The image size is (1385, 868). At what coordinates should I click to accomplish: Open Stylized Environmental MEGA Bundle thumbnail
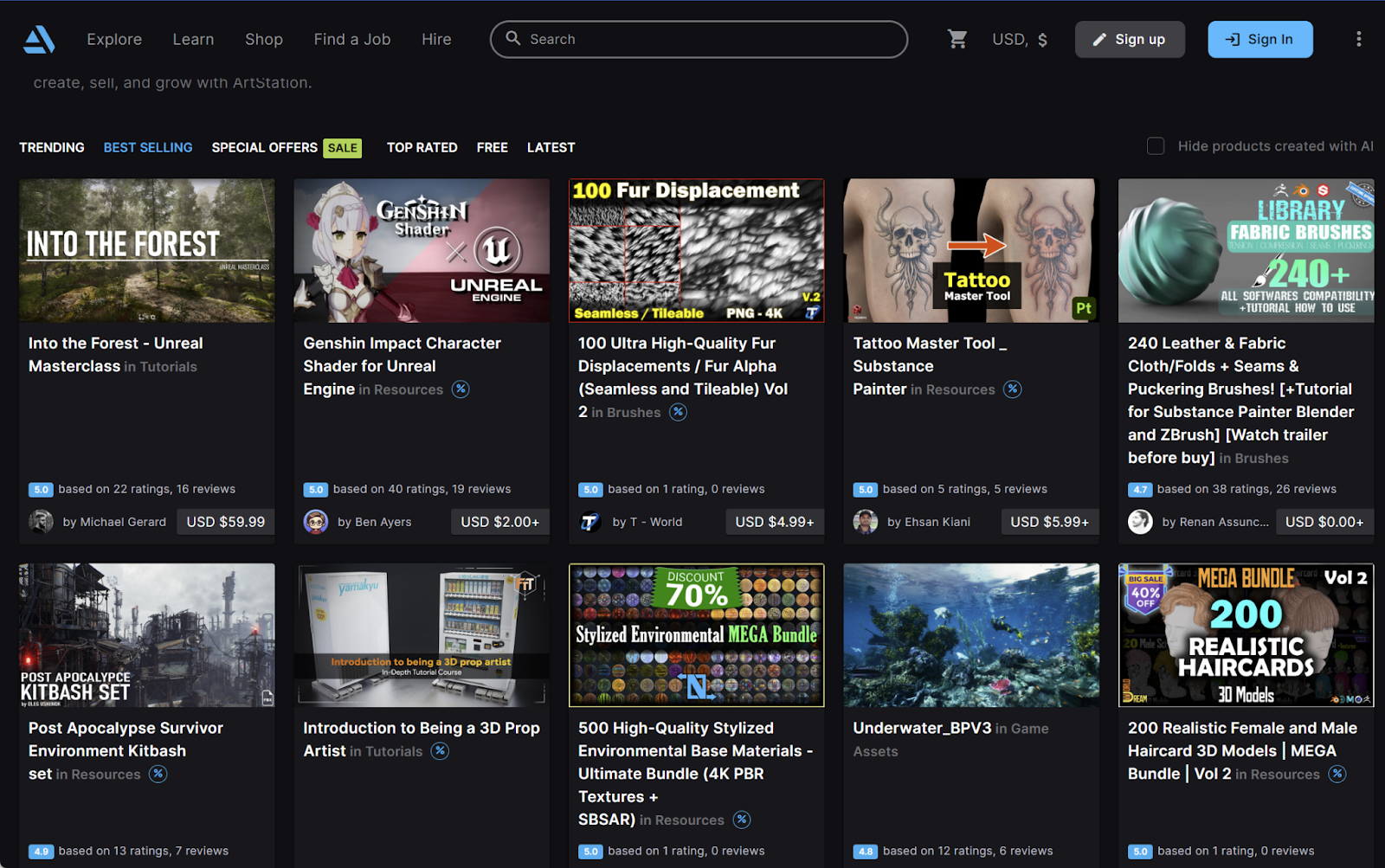697,635
